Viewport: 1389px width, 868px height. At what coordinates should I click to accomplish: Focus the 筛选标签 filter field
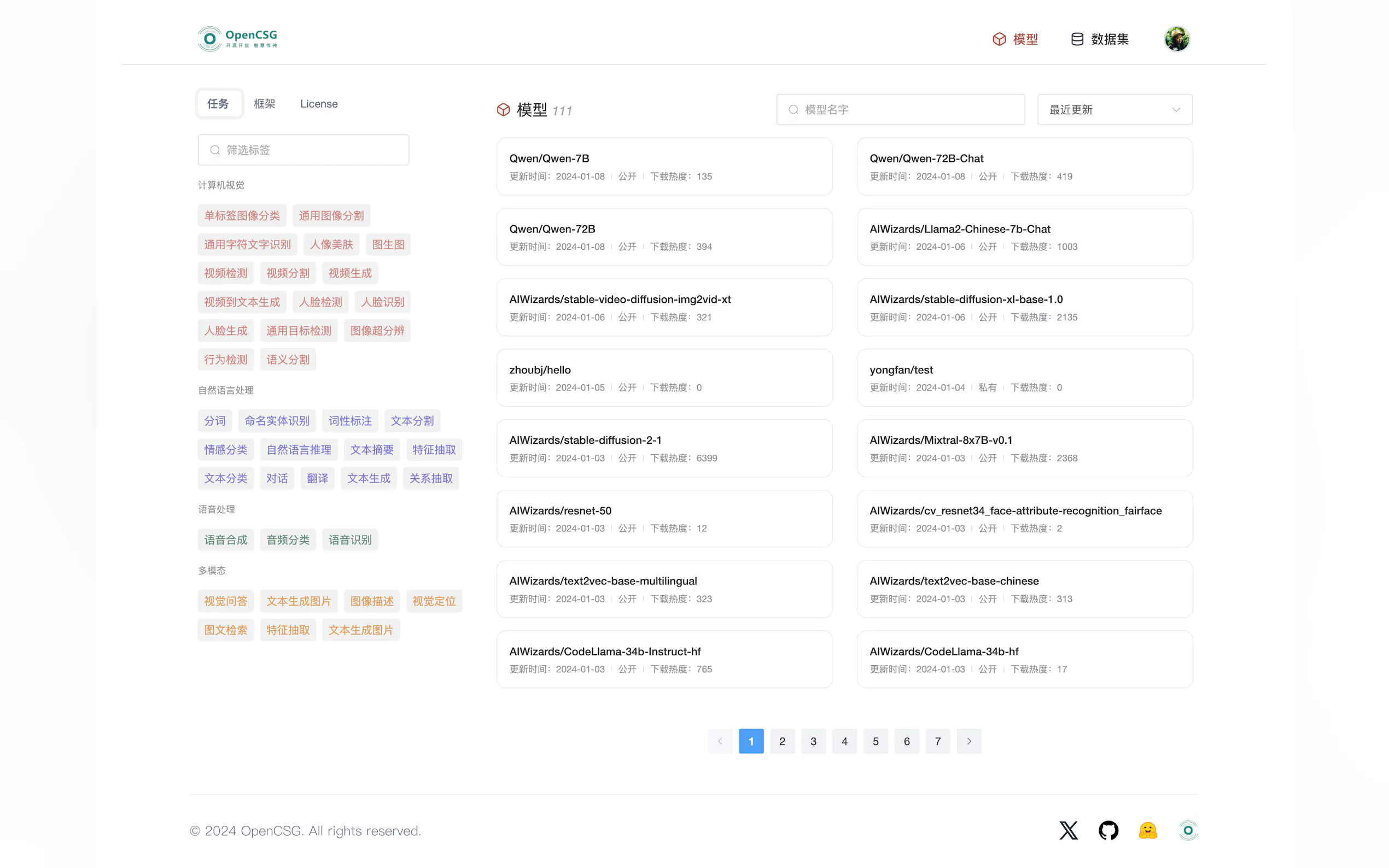click(303, 150)
